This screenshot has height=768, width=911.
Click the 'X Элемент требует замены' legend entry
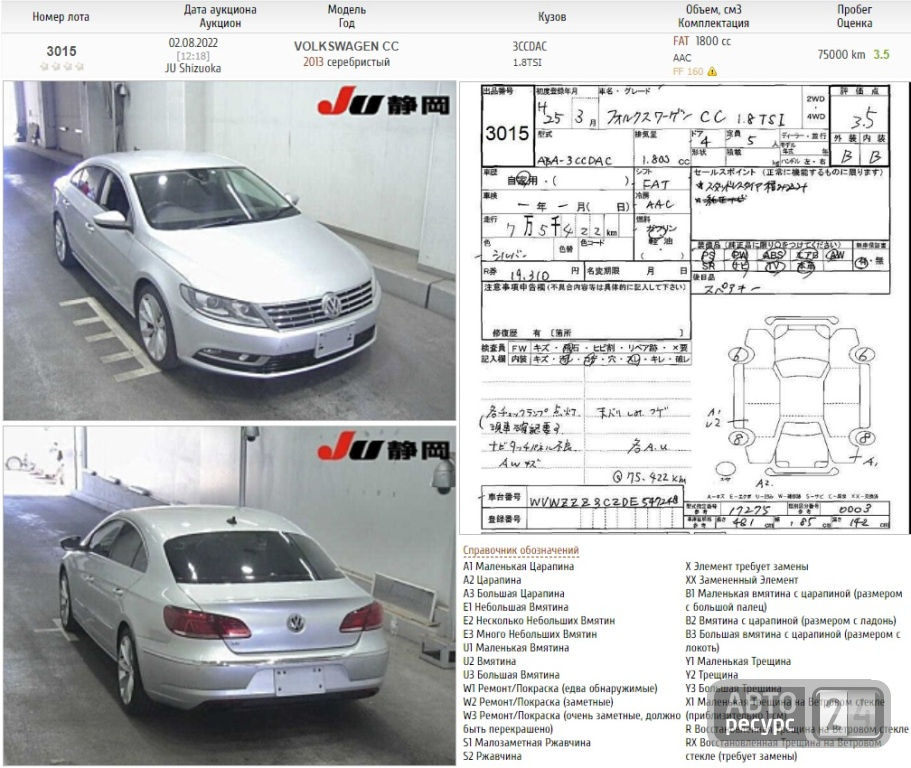coord(747,566)
